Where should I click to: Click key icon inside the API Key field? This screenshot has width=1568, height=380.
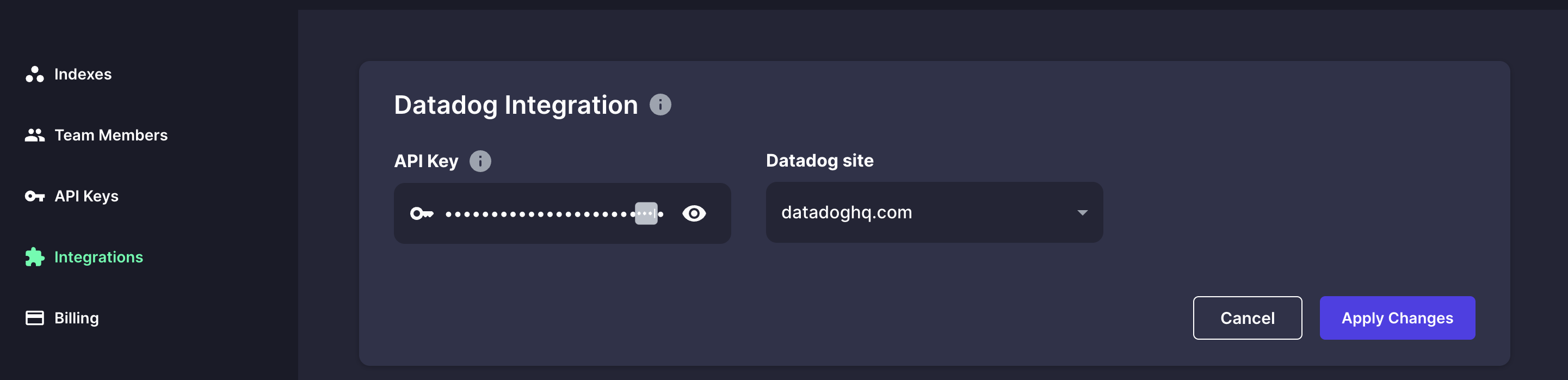click(x=421, y=214)
